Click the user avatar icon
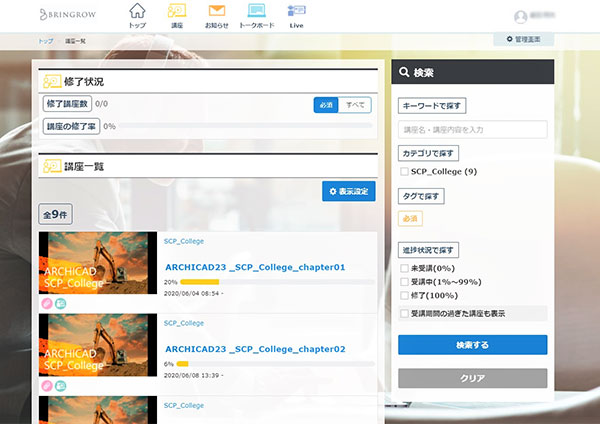Image resolution: width=600 pixels, height=424 pixels. [x=520, y=17]
